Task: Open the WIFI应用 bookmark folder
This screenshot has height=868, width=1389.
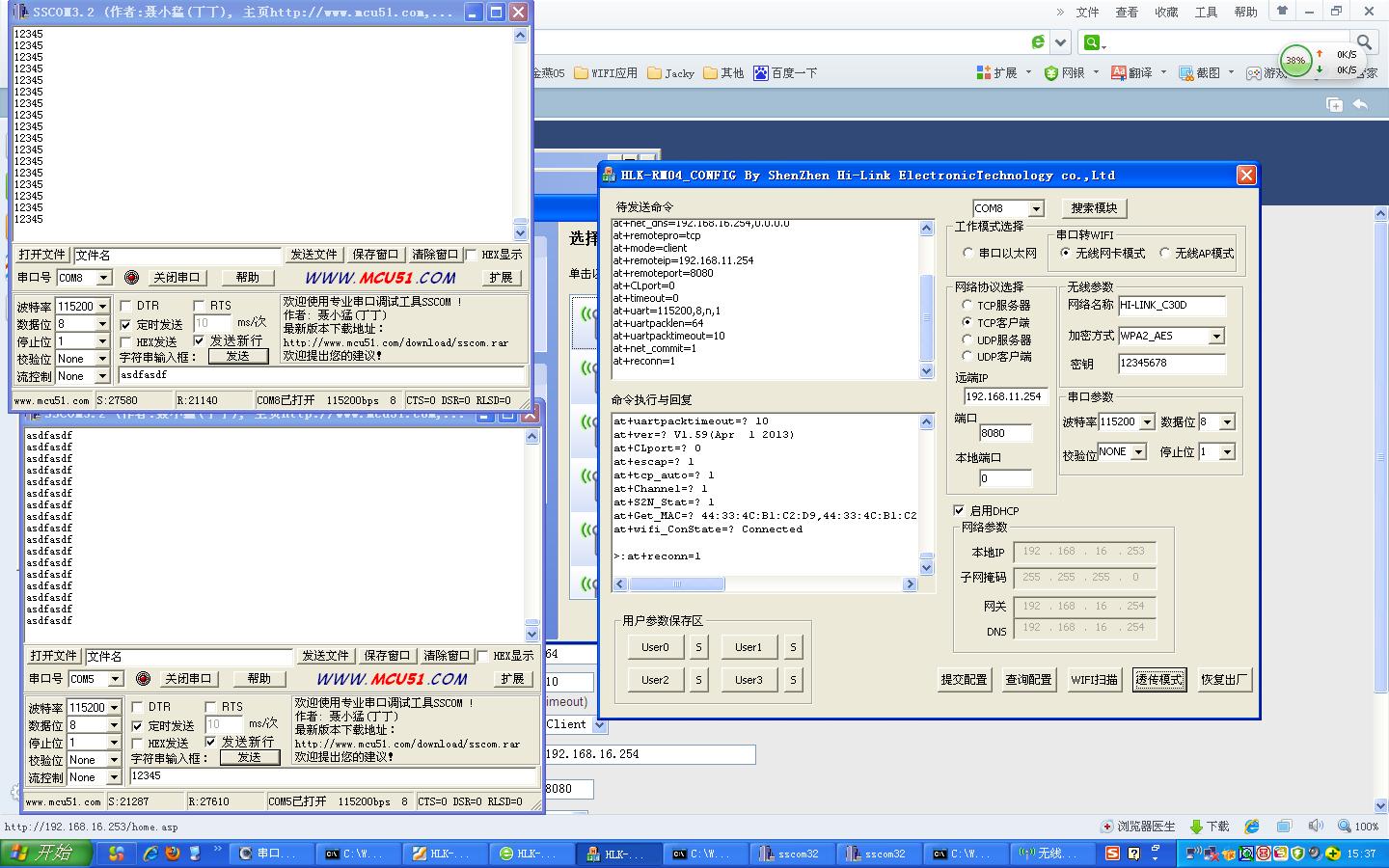Action: coord(606,73)
